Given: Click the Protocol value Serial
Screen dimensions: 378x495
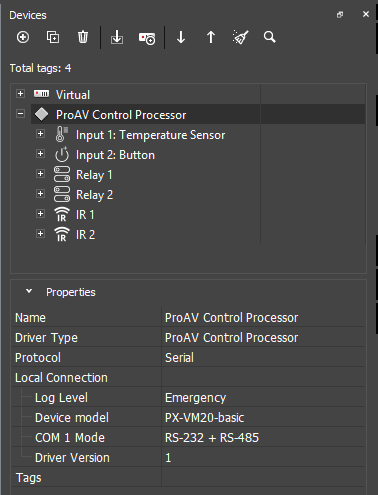Looking at the screenshot, I should tap(263, 357).
